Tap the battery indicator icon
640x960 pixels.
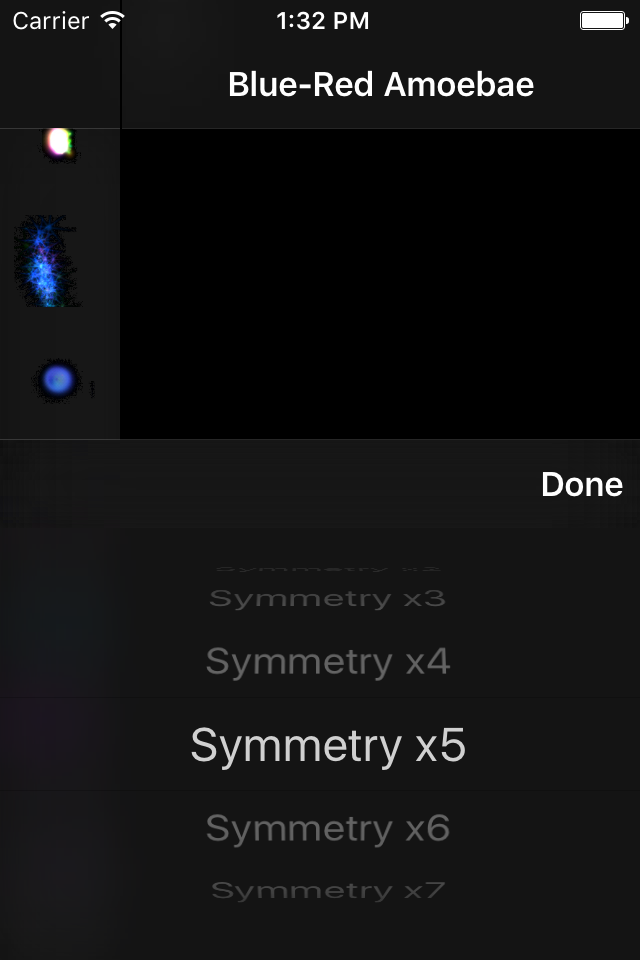click(604, 21)
